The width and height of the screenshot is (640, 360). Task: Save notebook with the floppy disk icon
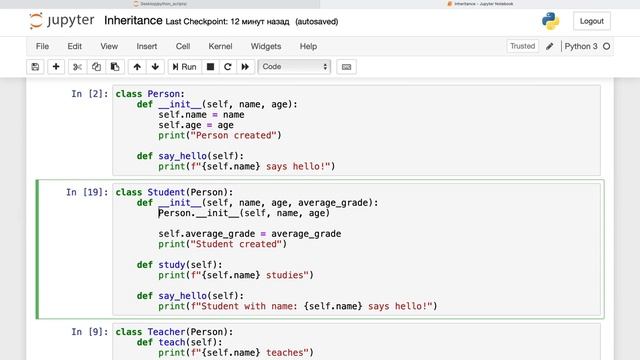[x=35, y=67]
